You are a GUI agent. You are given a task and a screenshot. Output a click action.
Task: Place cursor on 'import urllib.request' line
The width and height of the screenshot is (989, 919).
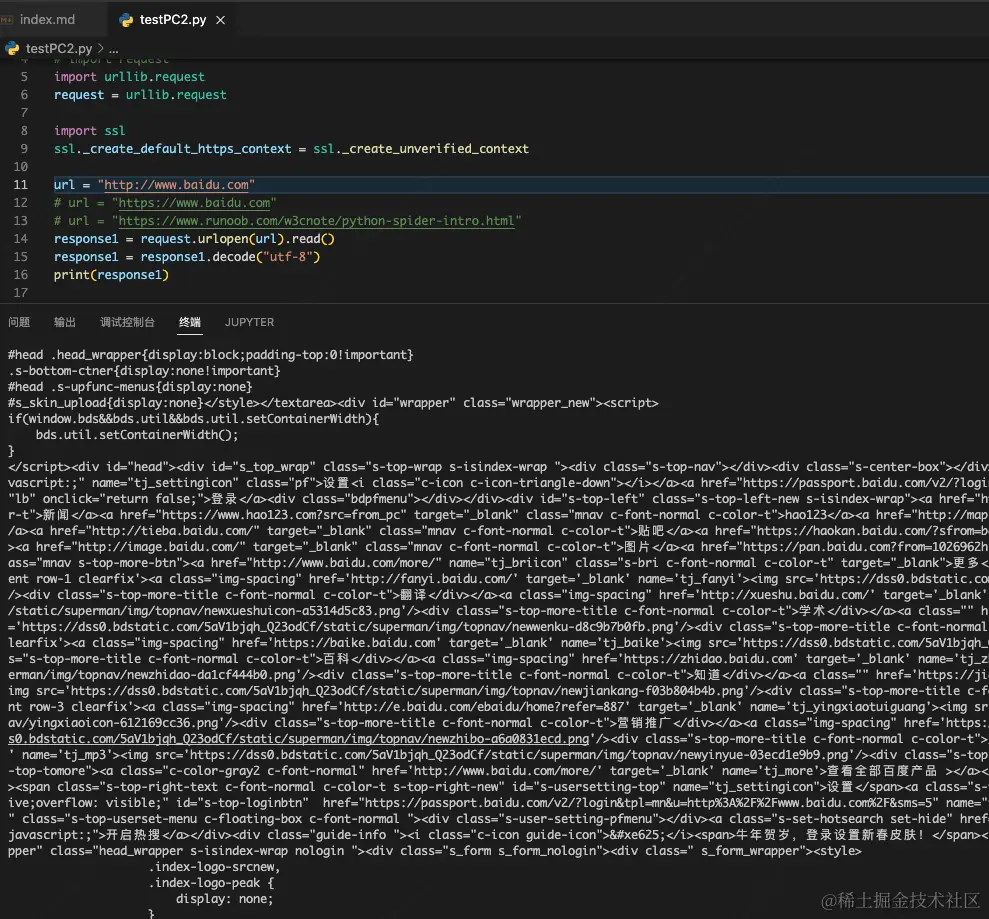(x=129, y=77)
